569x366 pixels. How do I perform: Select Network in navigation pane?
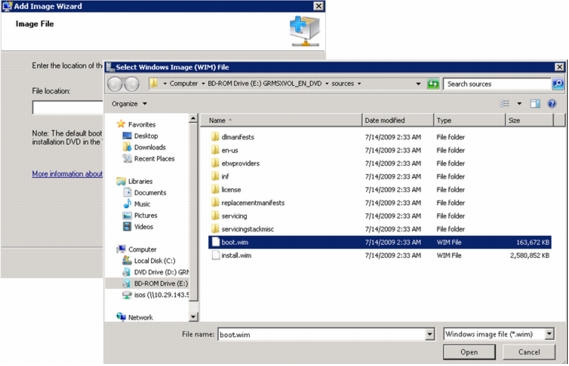[135, 317]
